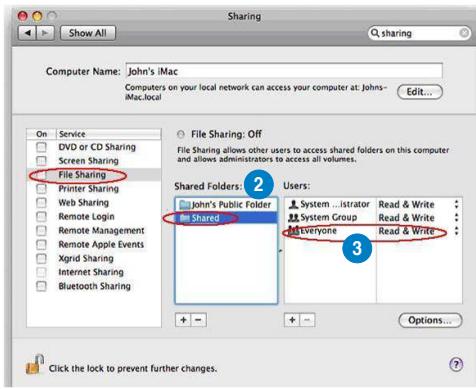Open permission stepper for System Administrator

click(456, 204)
